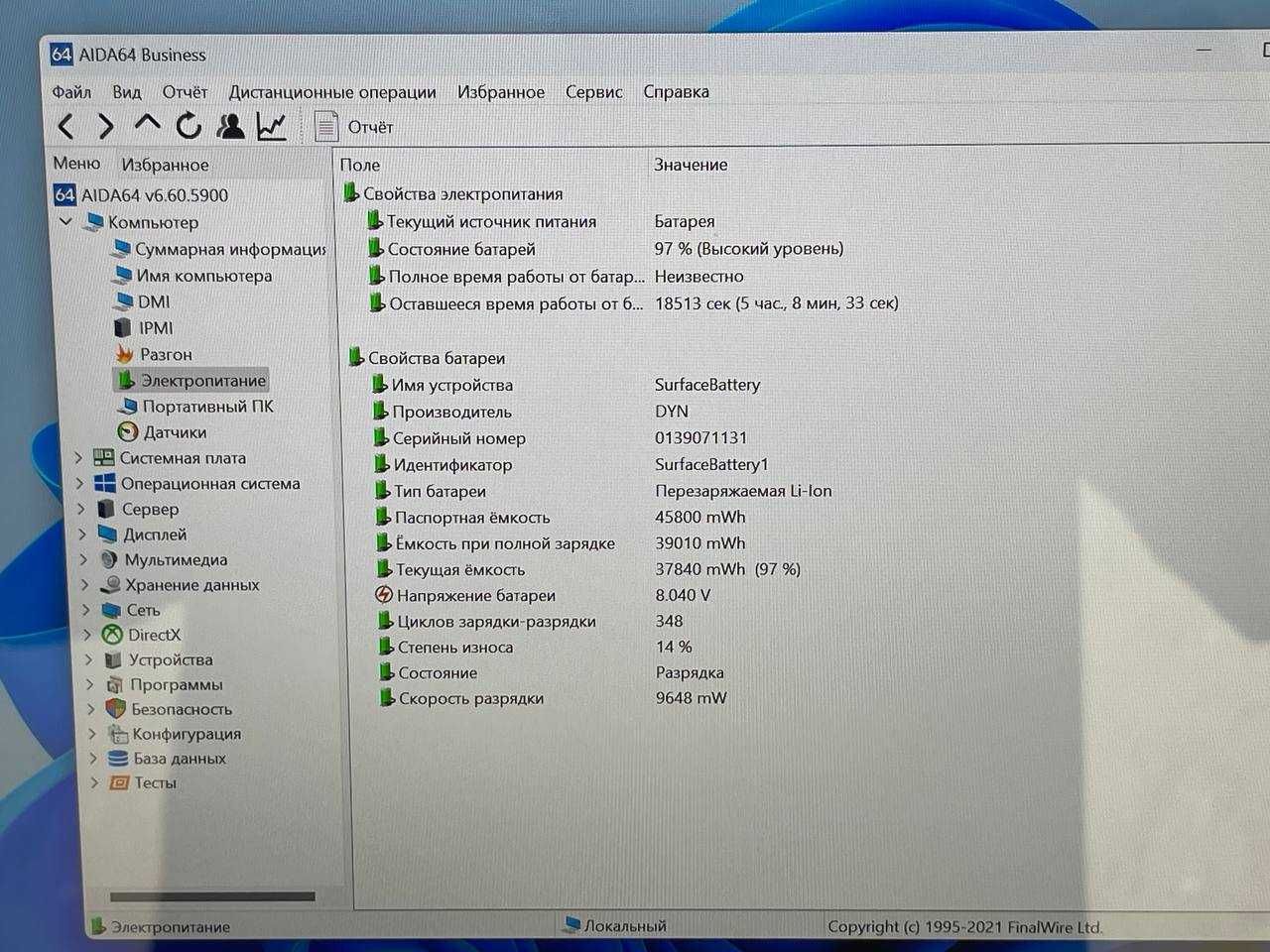This screenshot has width=1270, height=952.
Task: Collapse the Компьютер tree node
Action: pyautogui.click(x=66, y=222)
